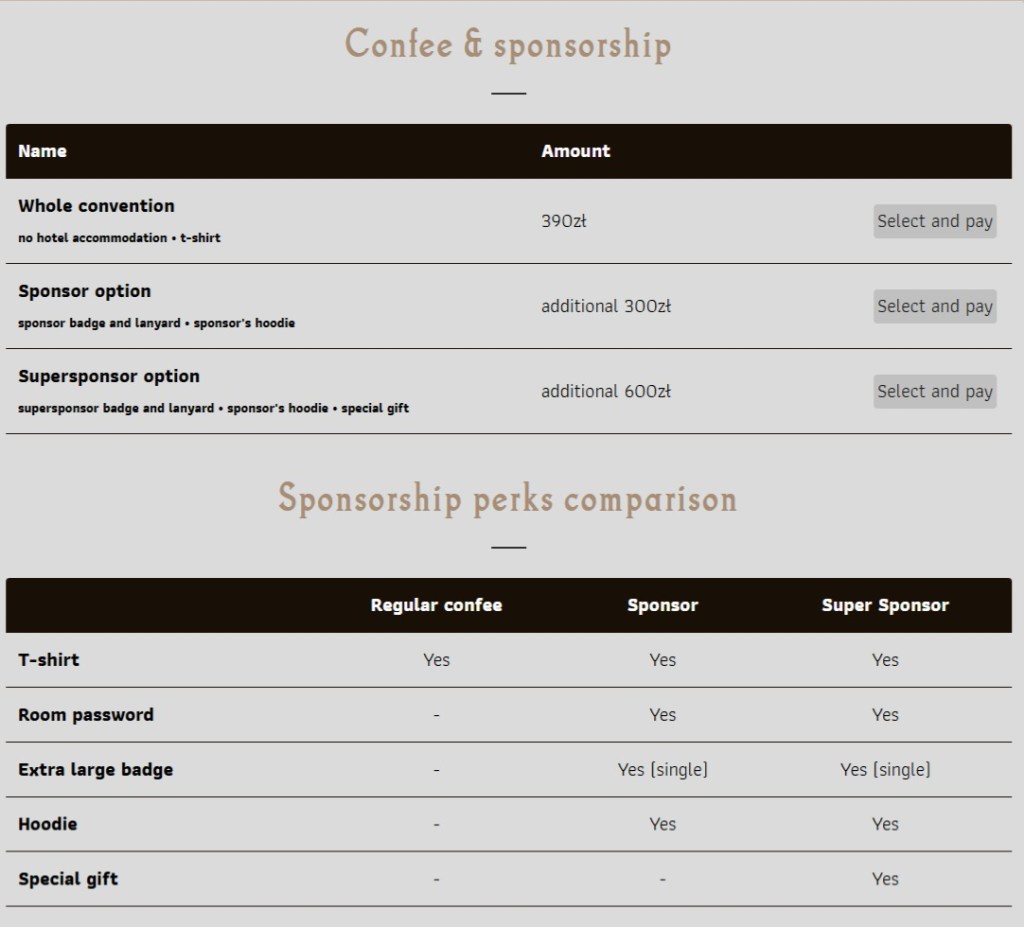Click the Name column header

click(x=42, y=151)
